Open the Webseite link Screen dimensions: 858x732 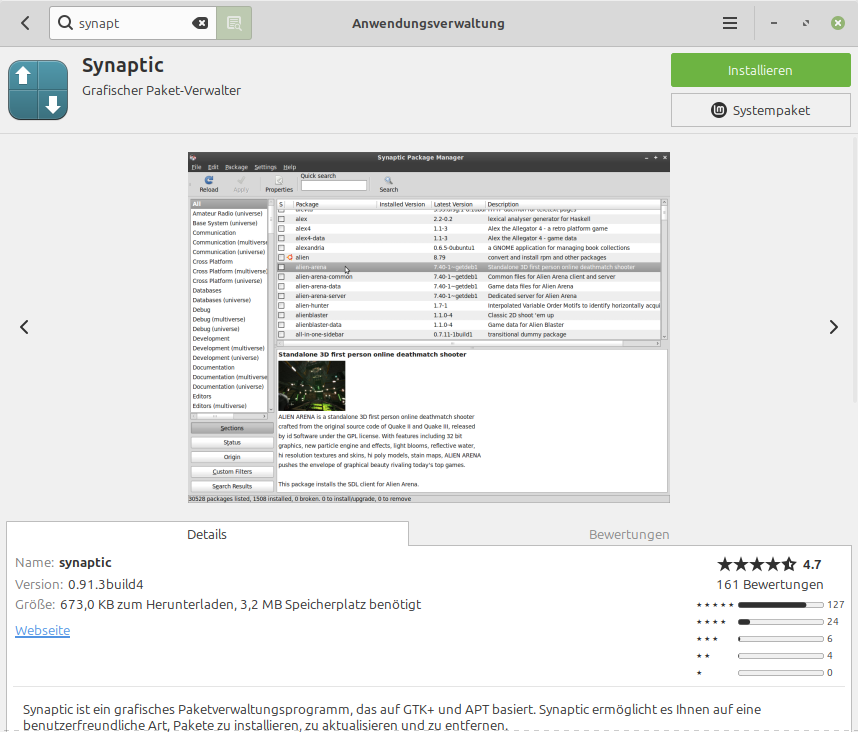point(43,630)
